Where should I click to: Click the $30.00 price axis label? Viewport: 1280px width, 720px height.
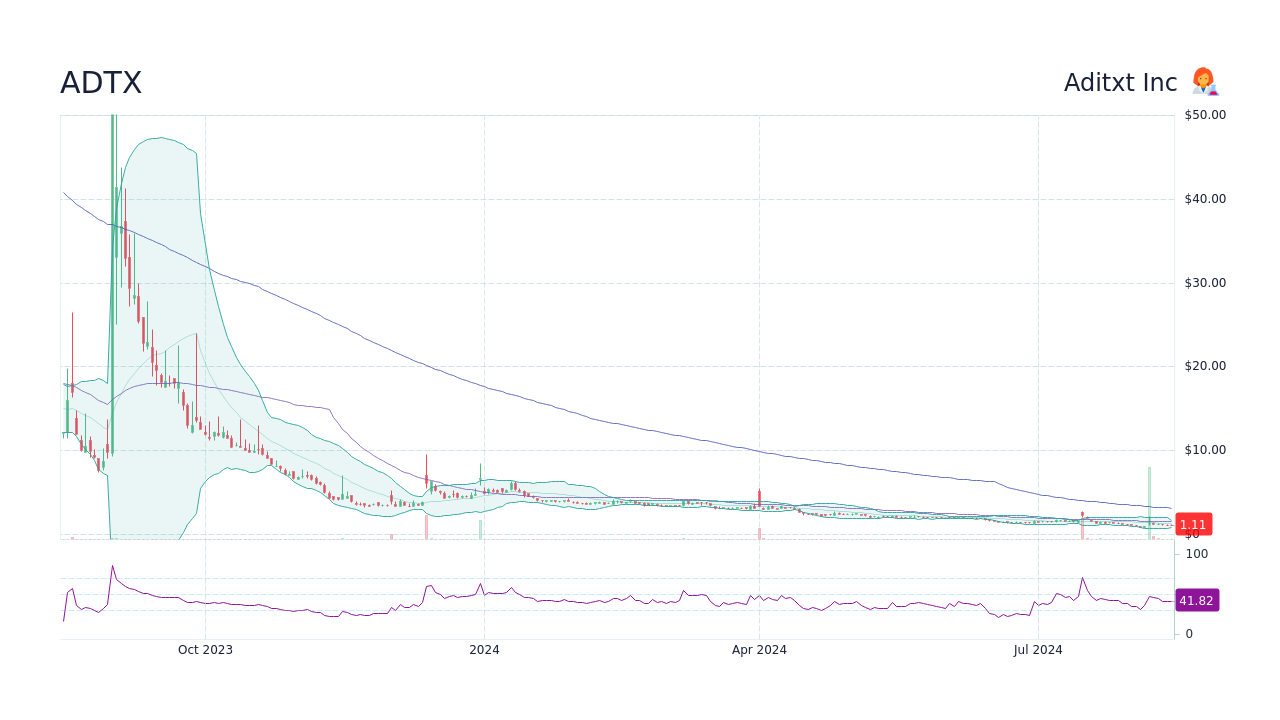coord(1205,283)
